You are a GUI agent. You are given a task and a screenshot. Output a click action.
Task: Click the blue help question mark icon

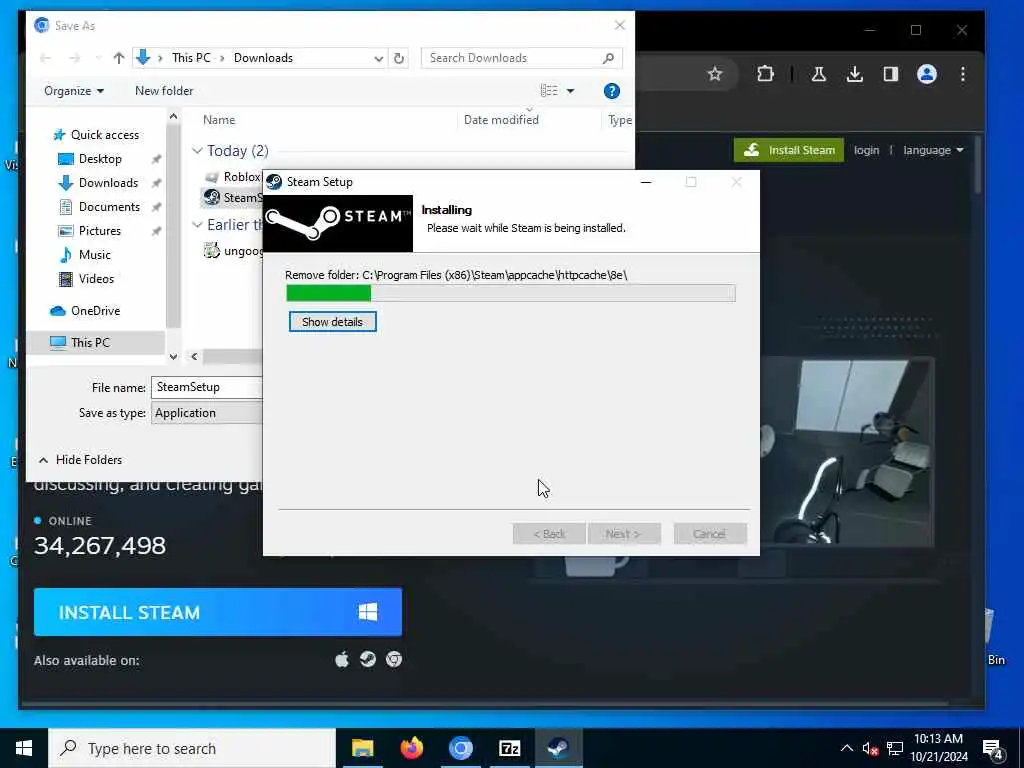(612, 91)
